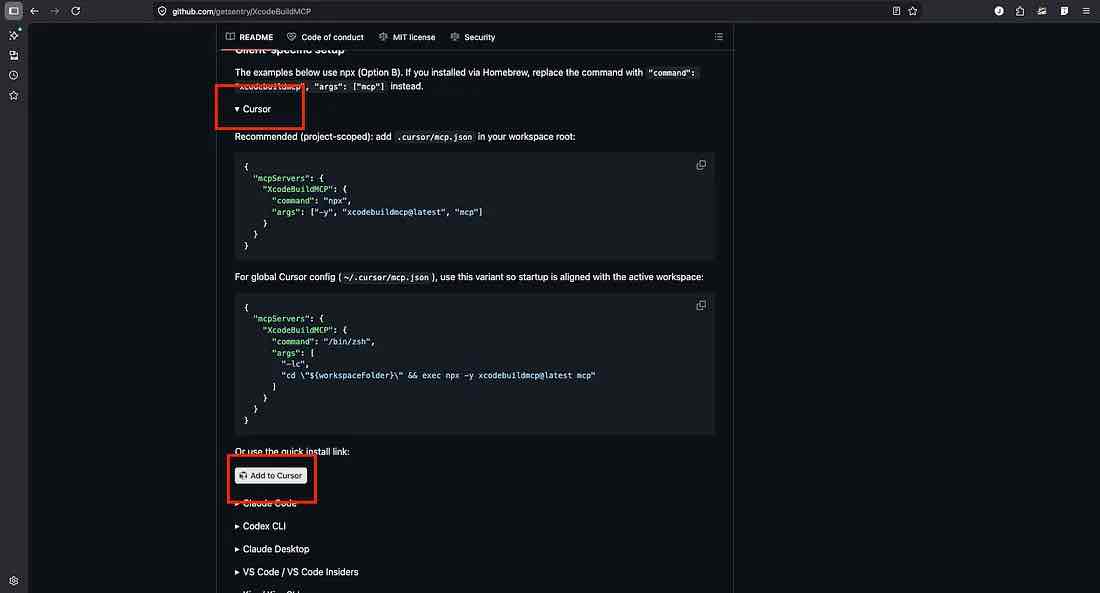Screen dimensions: 1100x593
Task: Copy the project-scoped mcp.json code block
Action: point(701,165)
